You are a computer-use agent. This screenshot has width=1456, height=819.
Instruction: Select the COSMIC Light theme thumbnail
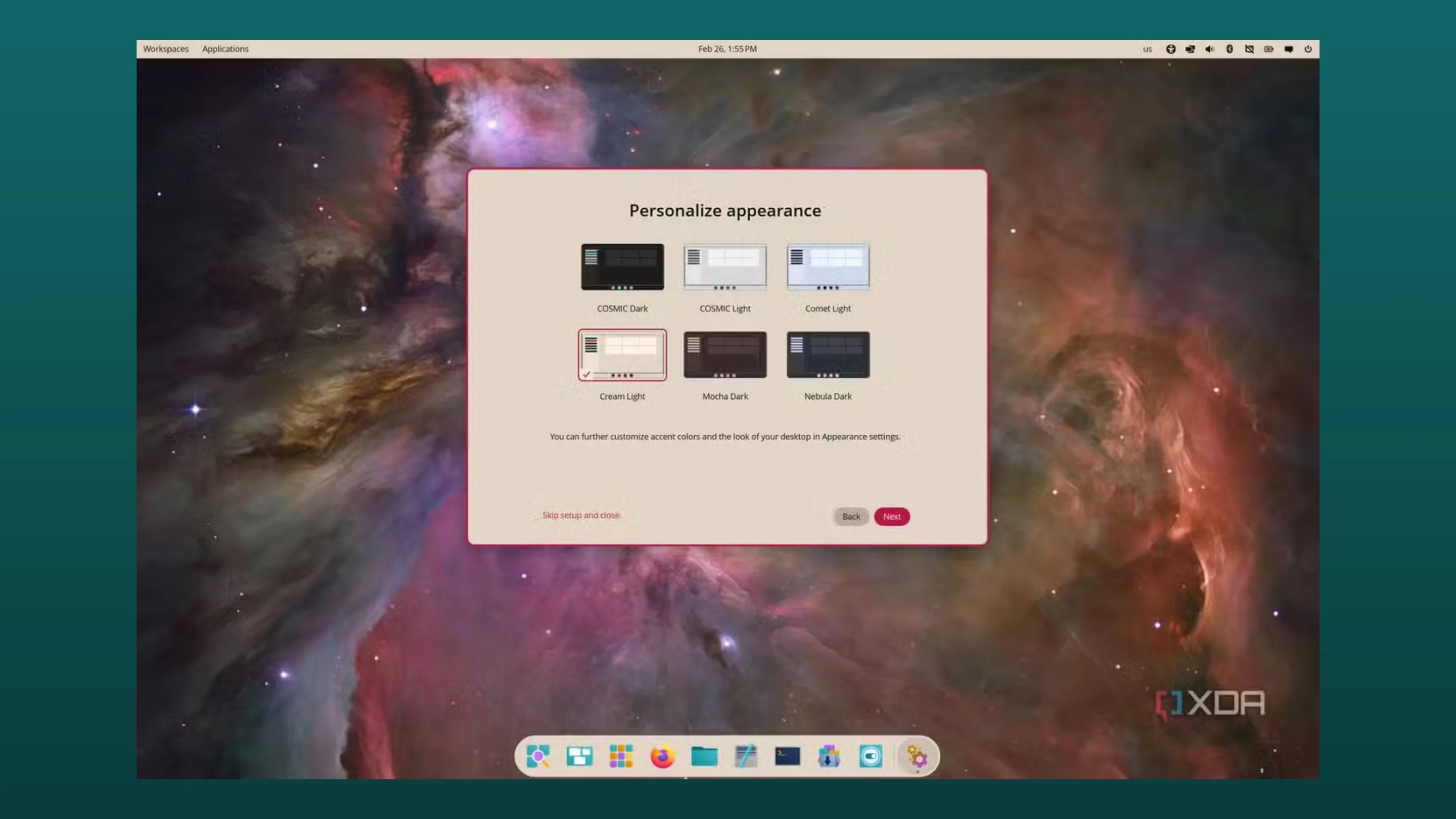(x=724, y=267)
